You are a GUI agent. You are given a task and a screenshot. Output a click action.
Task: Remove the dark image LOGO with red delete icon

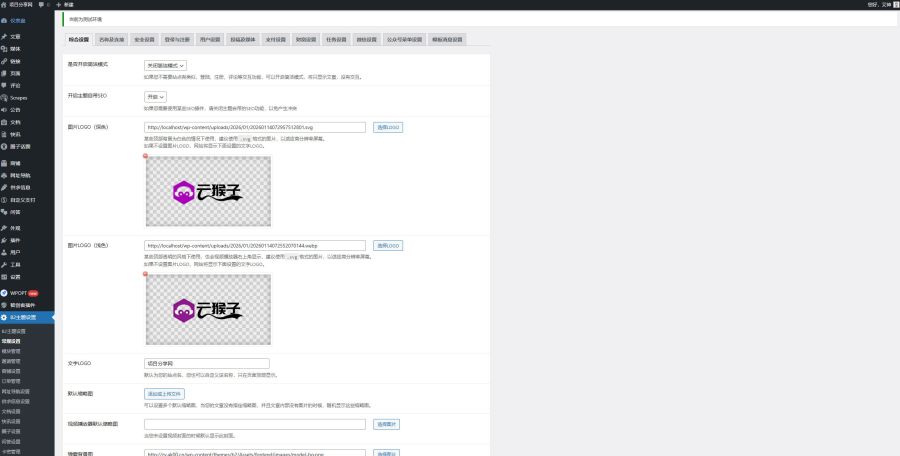(x=145, y=155)
